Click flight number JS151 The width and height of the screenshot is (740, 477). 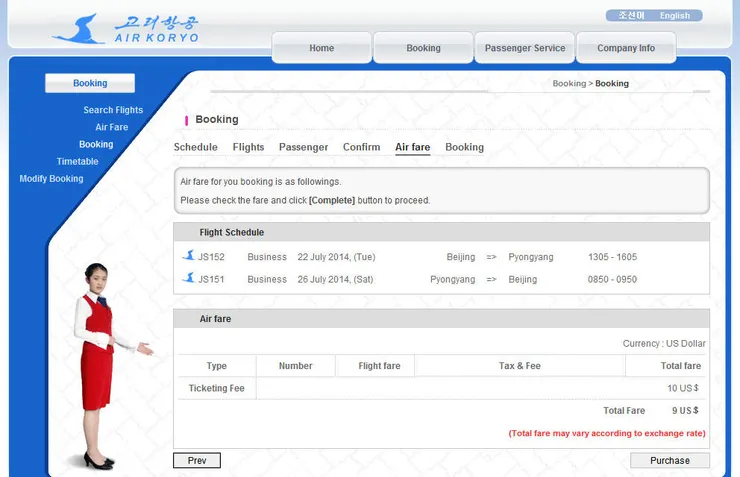[211, 279]
